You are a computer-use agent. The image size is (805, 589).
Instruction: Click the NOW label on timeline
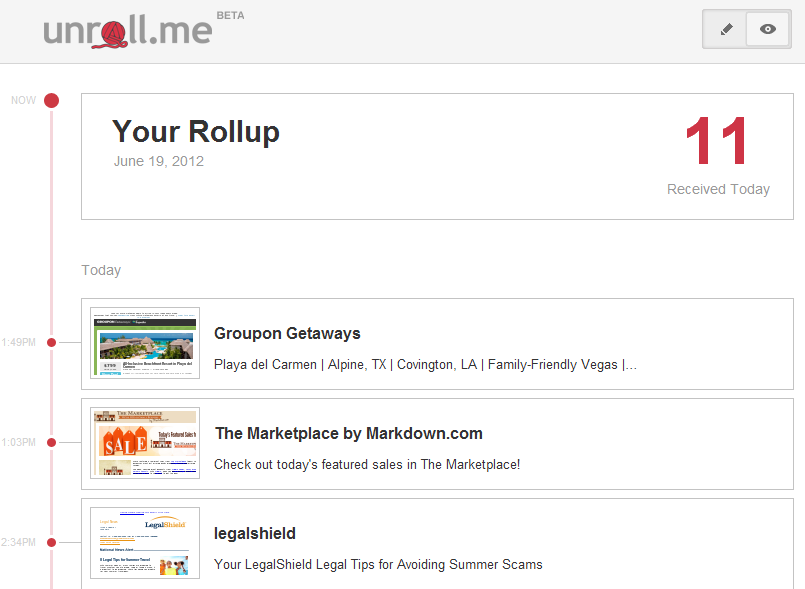point(24,100)
